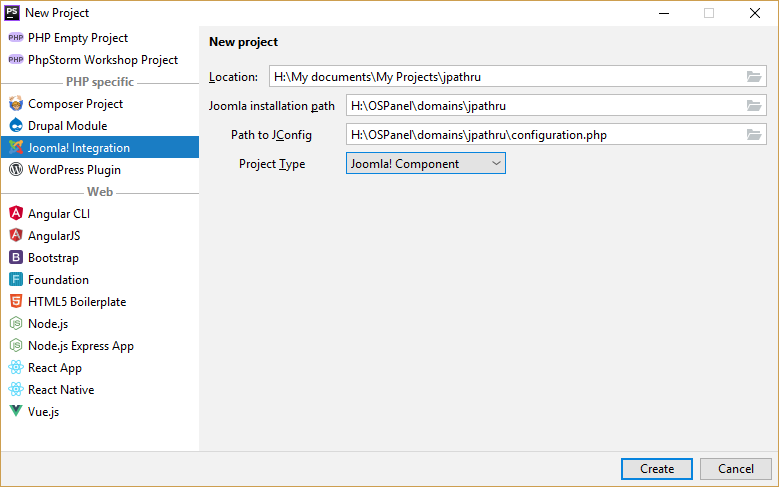Click the AngularJS shield icon
The image size is (779, 487).
pos(16,235)
